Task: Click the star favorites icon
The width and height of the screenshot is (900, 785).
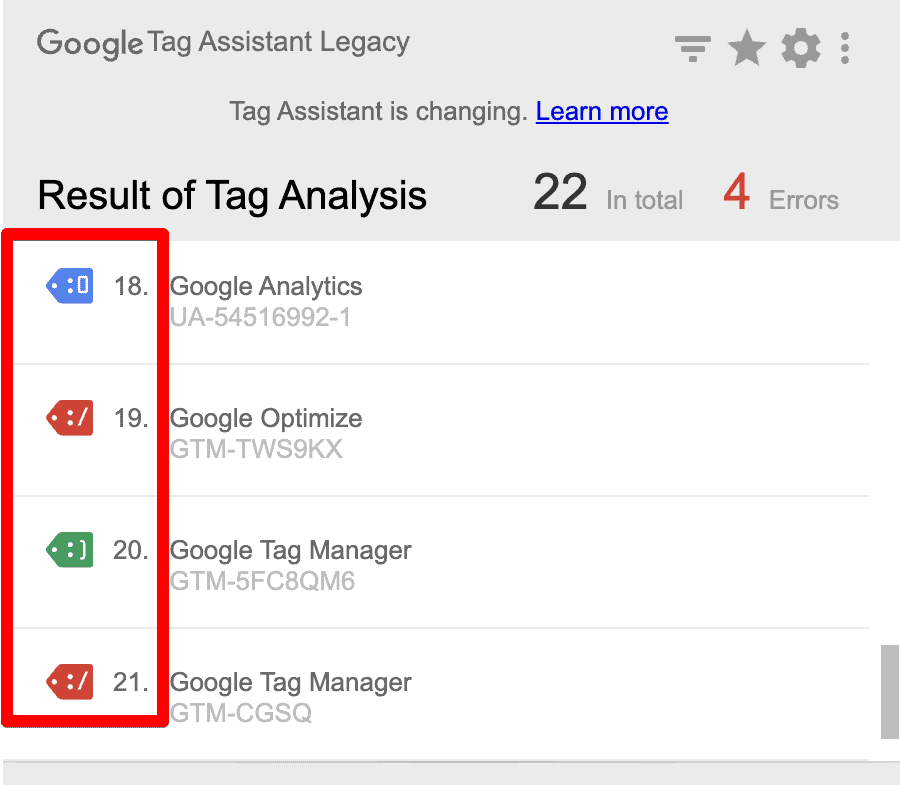Action: (747, 47)
